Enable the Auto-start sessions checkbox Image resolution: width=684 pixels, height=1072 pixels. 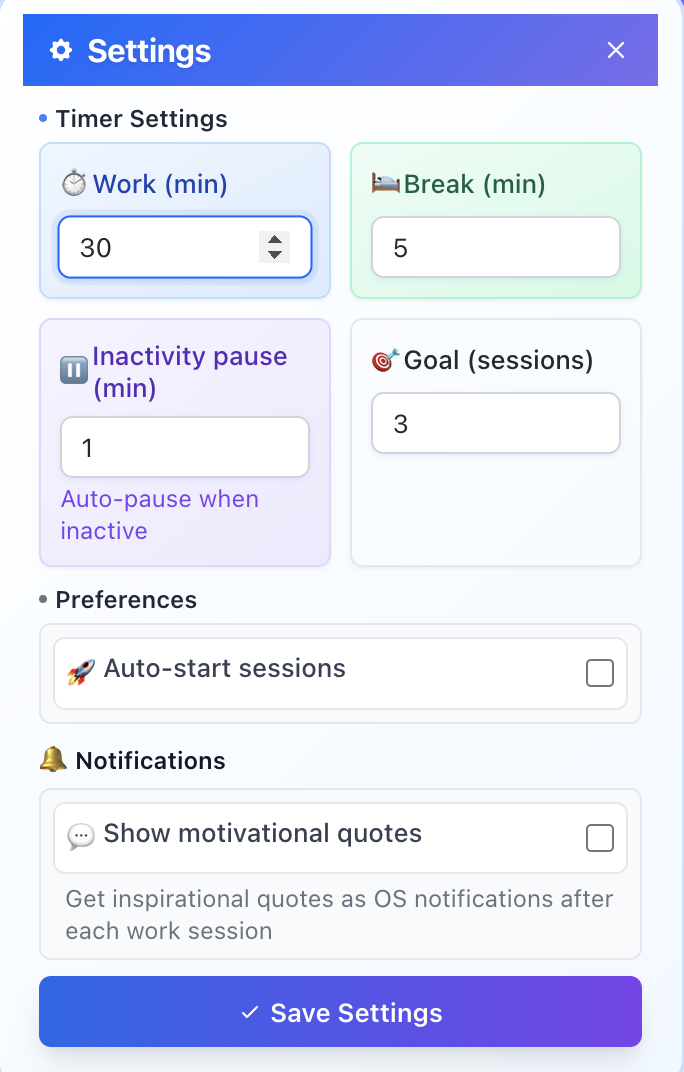click(x=600, y=673)
